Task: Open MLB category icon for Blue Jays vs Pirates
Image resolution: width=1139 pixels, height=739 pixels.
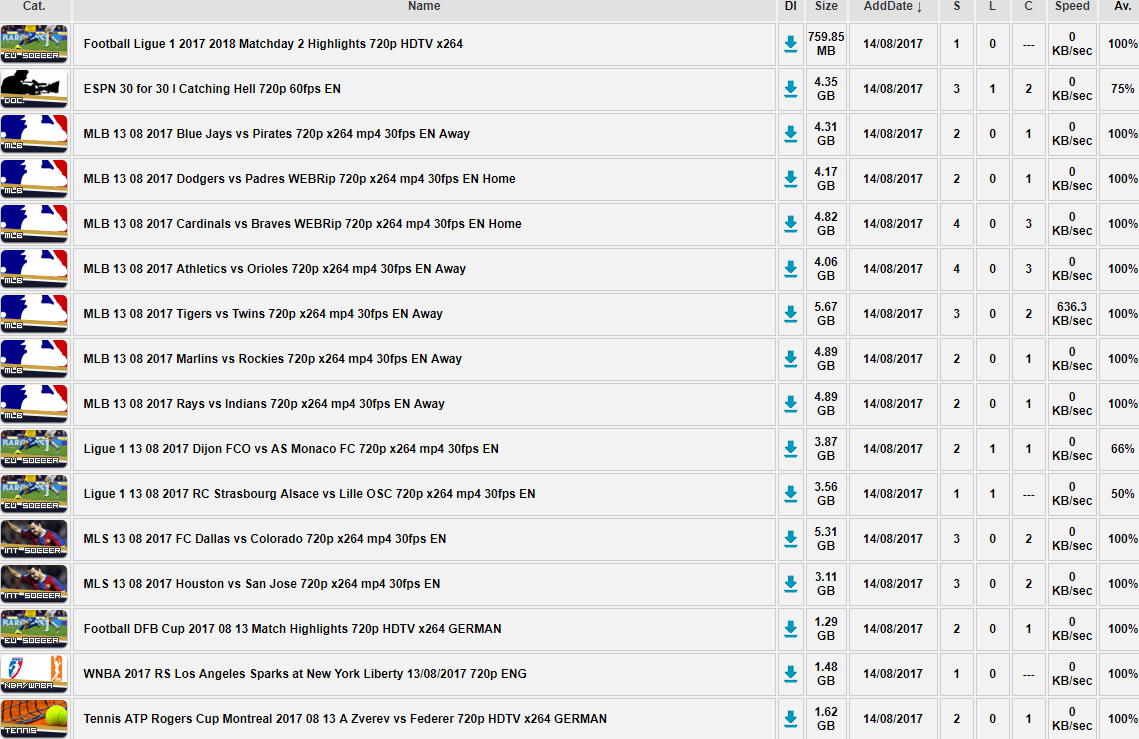Action: pyautogui.click(x=34, y=134)
